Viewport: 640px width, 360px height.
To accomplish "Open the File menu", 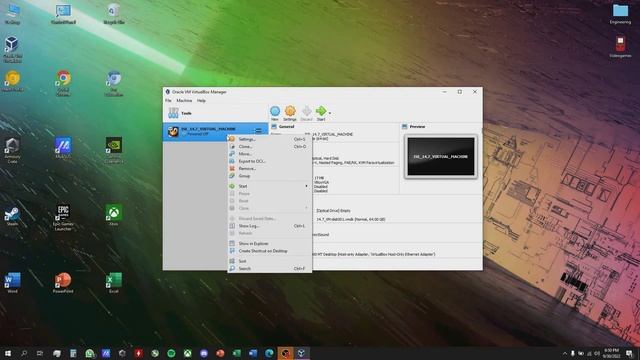I will (x=168, y=100).
